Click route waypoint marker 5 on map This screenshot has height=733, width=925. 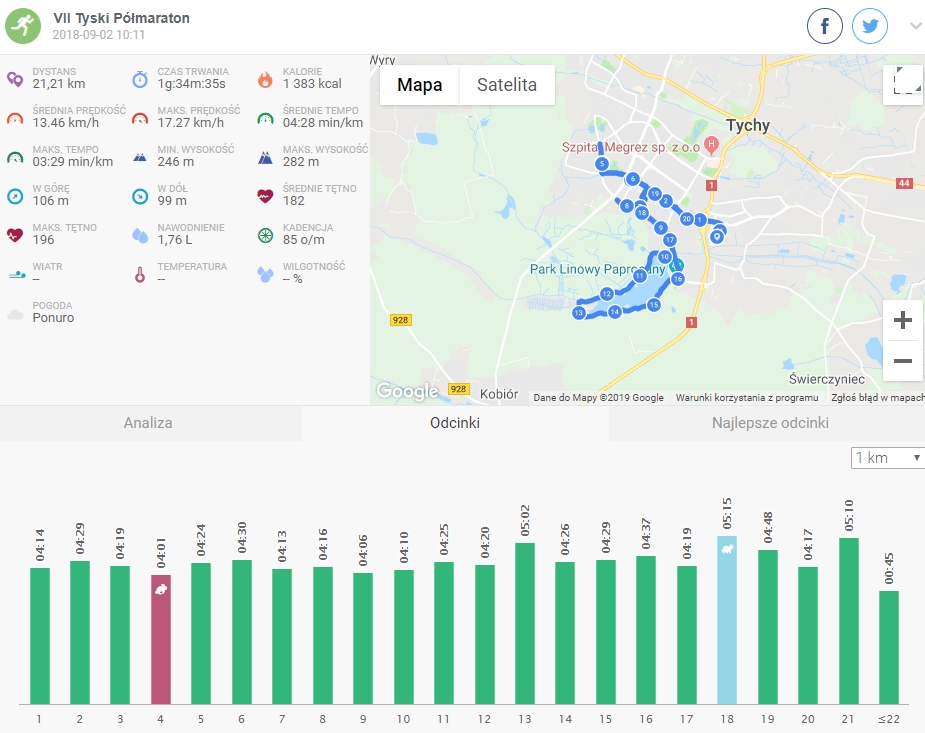point(601,164)
